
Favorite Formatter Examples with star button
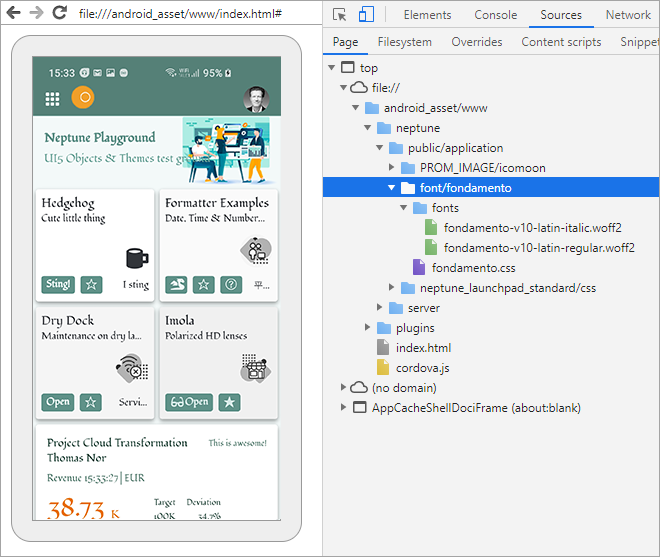pos(204,285)
